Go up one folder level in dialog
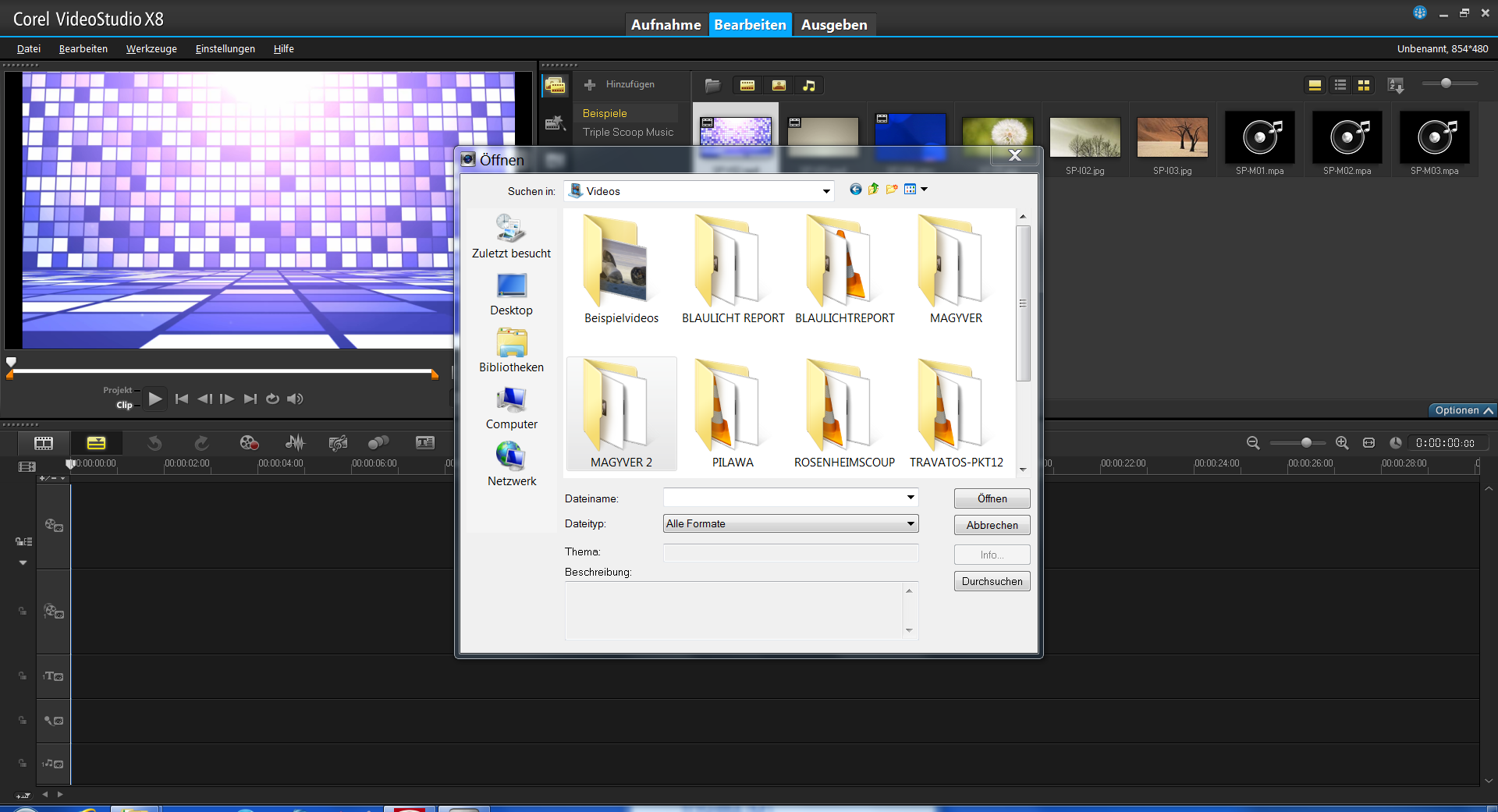 coord(874,190)
